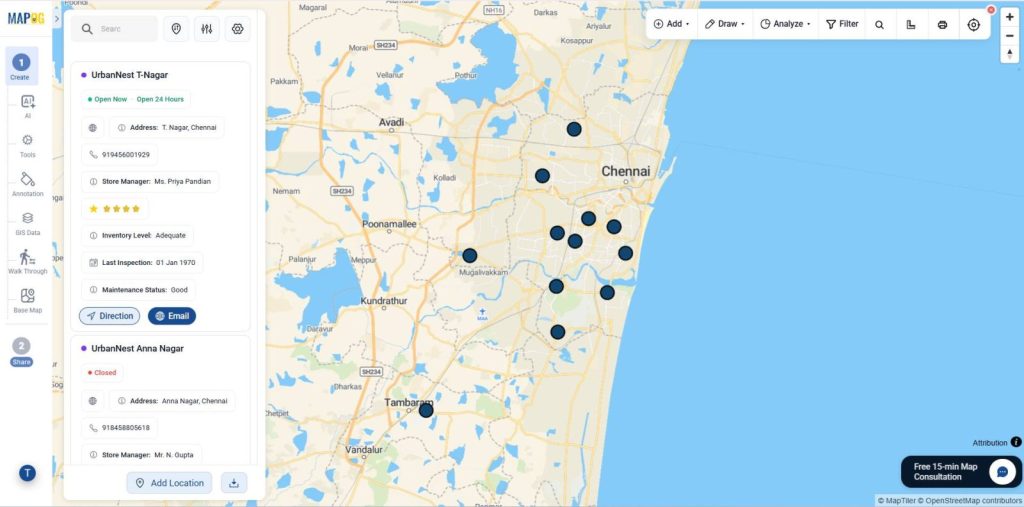Open the Analyze dropdown menu

click(785, 24)
